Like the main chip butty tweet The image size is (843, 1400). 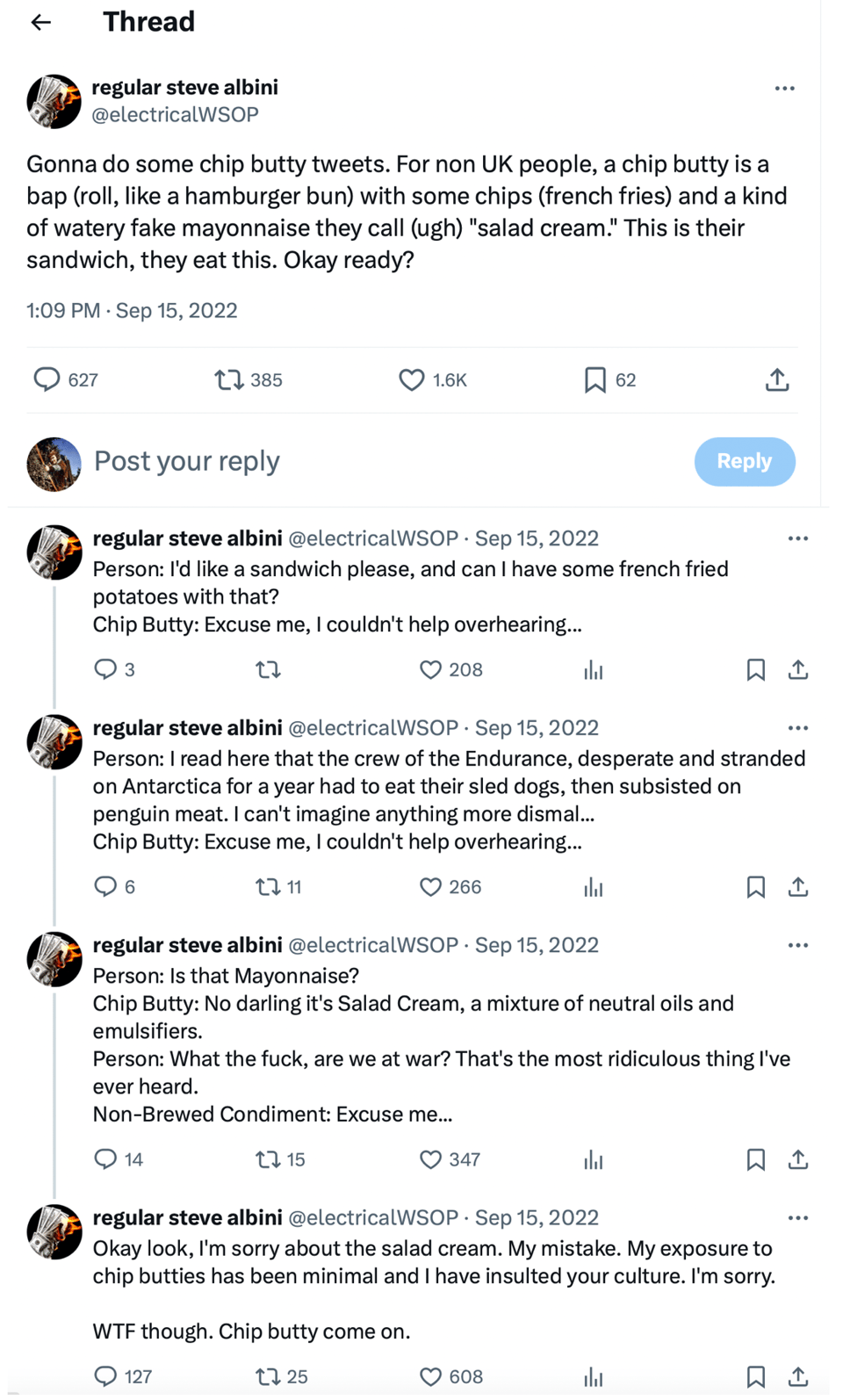(x=412, y=380)
